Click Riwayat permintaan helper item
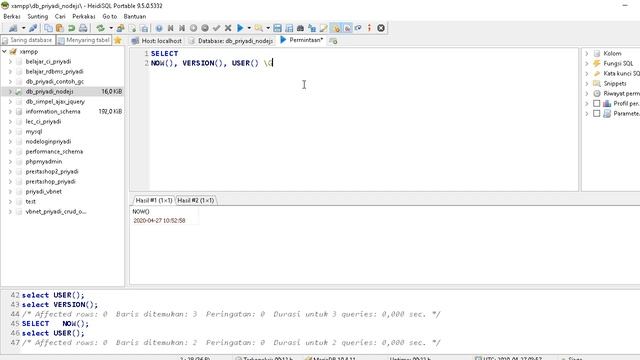This screenshot has width=640, height=360. [621, 93]
